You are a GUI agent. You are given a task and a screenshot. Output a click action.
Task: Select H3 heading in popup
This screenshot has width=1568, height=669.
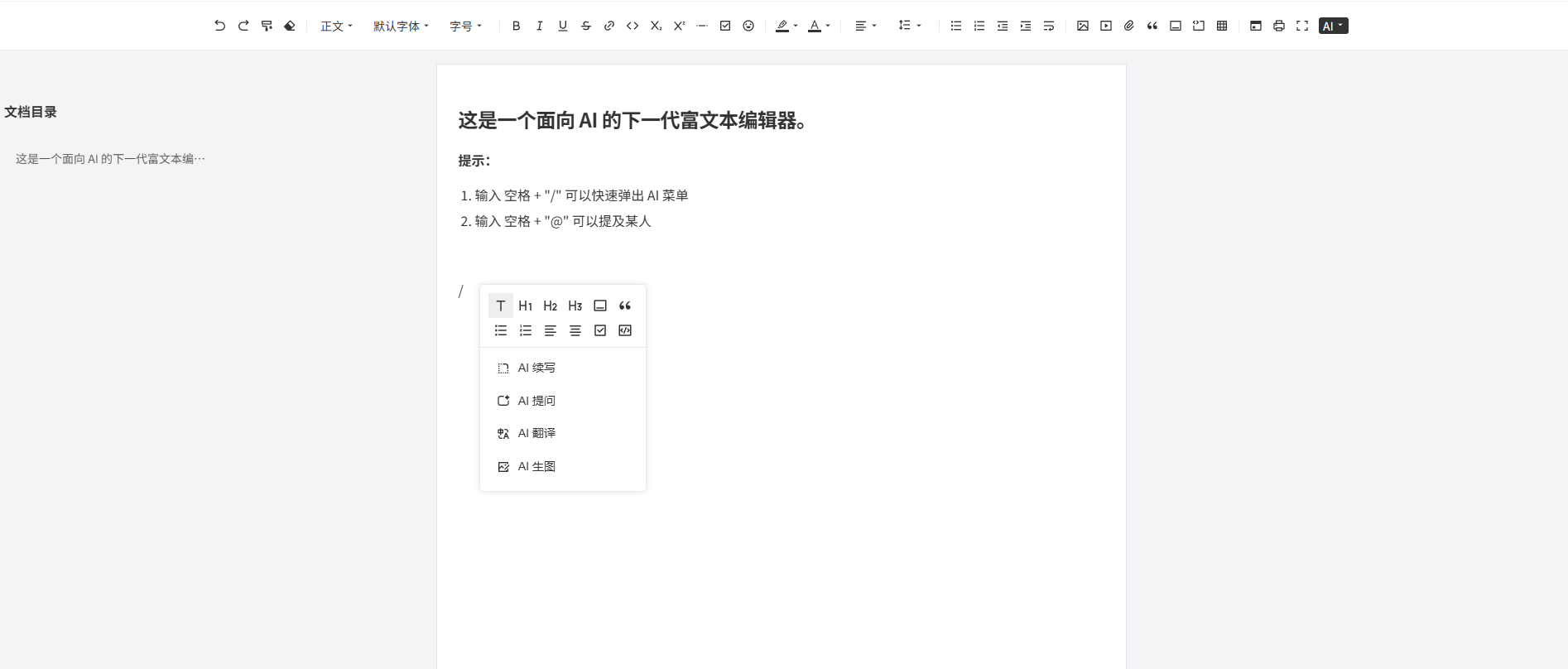[x=575, y=306]
